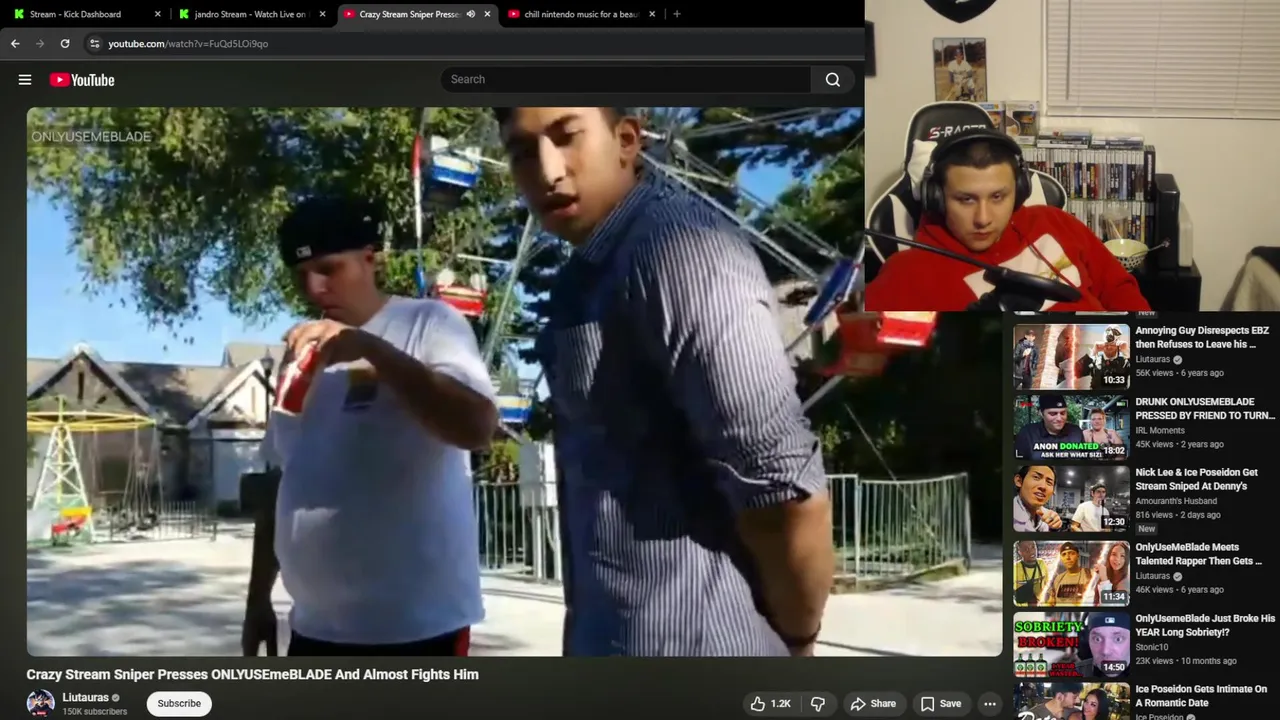Open title Annoying Guy Disrespects EBZ

pyautogui.click(x=1202, y=337)
